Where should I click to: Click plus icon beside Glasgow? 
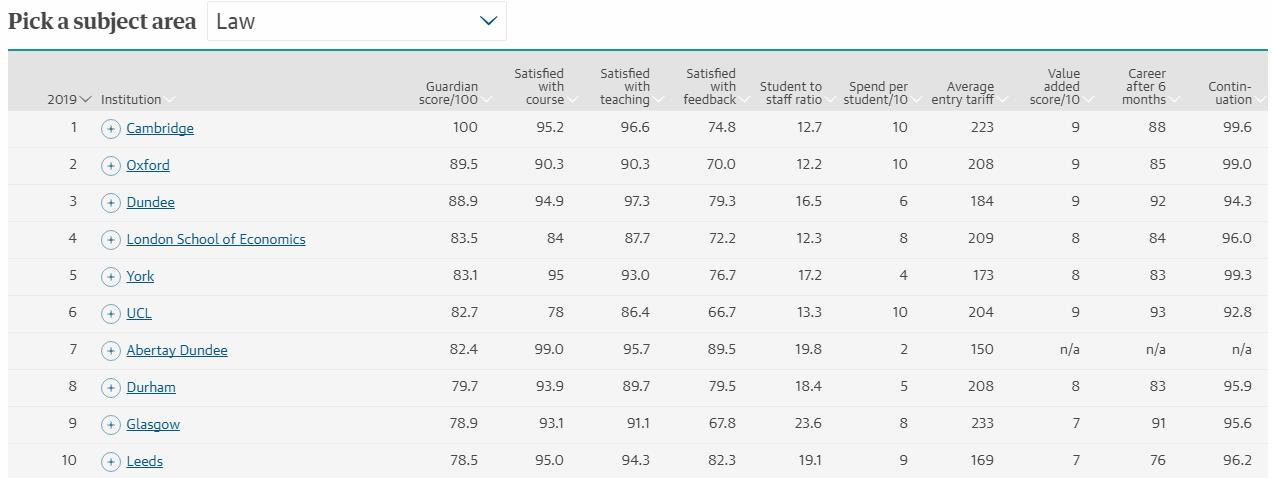tap(110, 424)
